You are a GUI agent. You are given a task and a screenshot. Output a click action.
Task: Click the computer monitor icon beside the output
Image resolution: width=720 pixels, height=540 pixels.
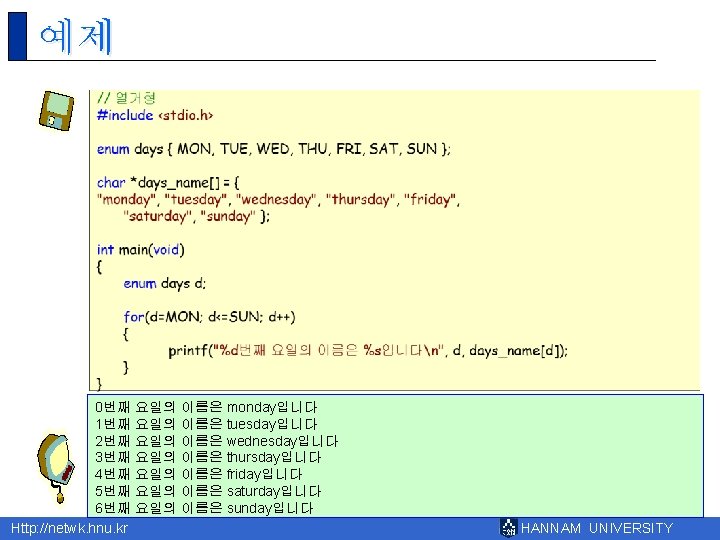pos(56,467)
